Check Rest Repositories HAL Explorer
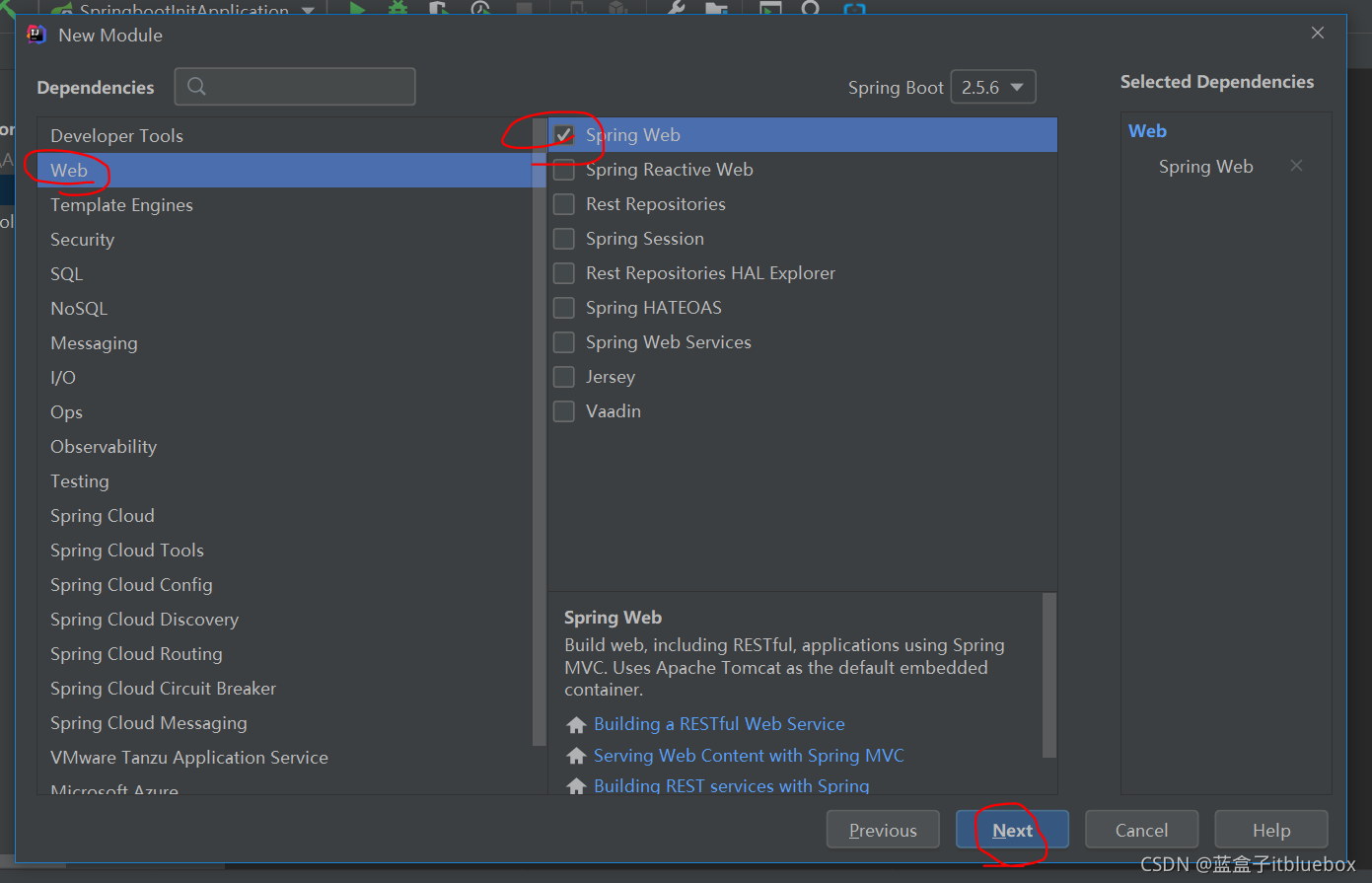The height and width of the screenshot is (883, 1372). (564, 273)
